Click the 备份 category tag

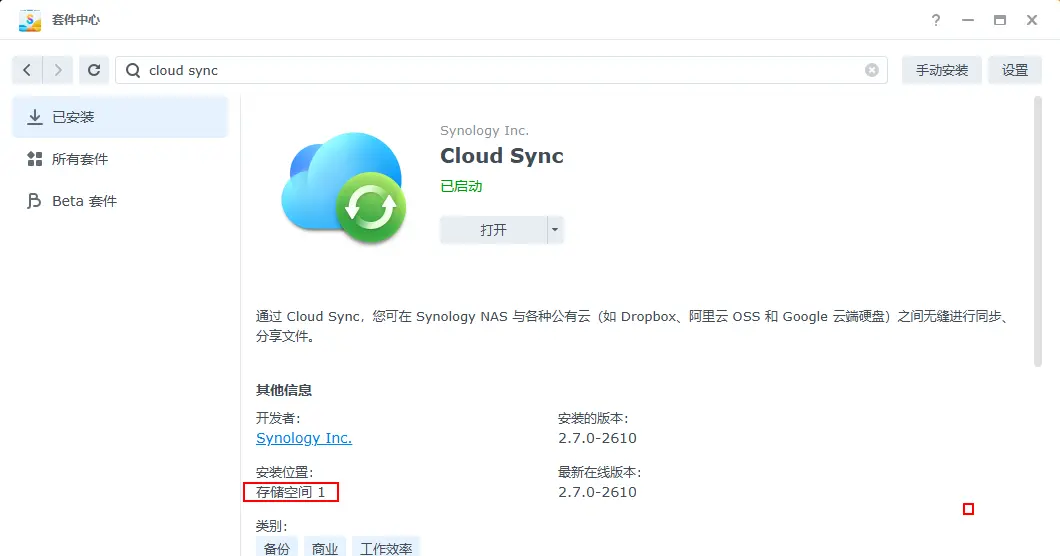[277, 548]
